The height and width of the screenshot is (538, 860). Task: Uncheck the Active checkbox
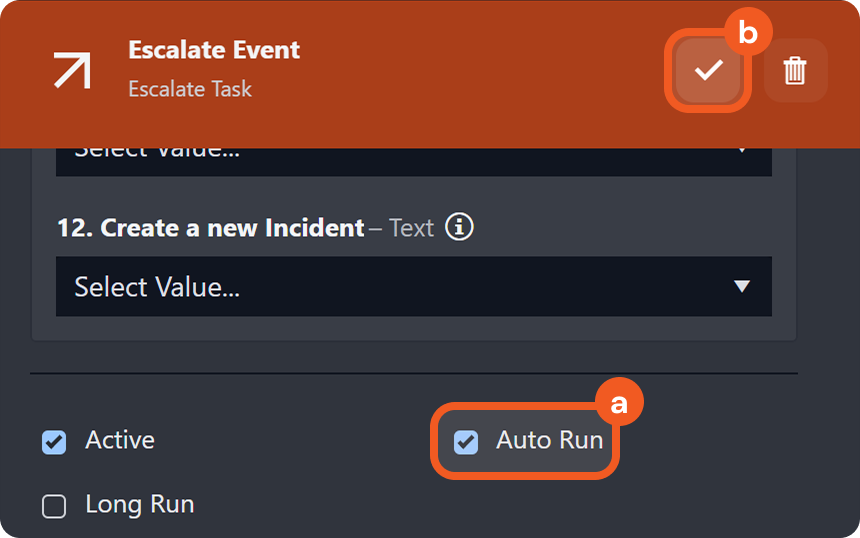(x=54, y=442)
